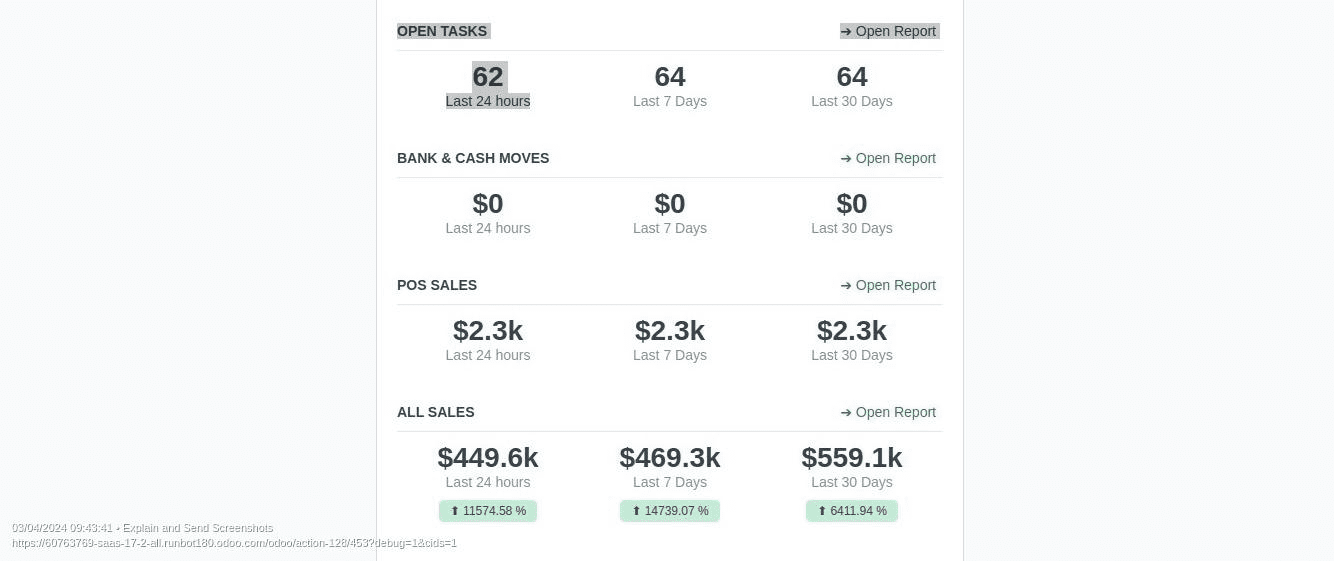1334x561 pixels.
Task: Open Report for Bank & Cash Moves
Action: pyautogui.click(x=889, y=158)
